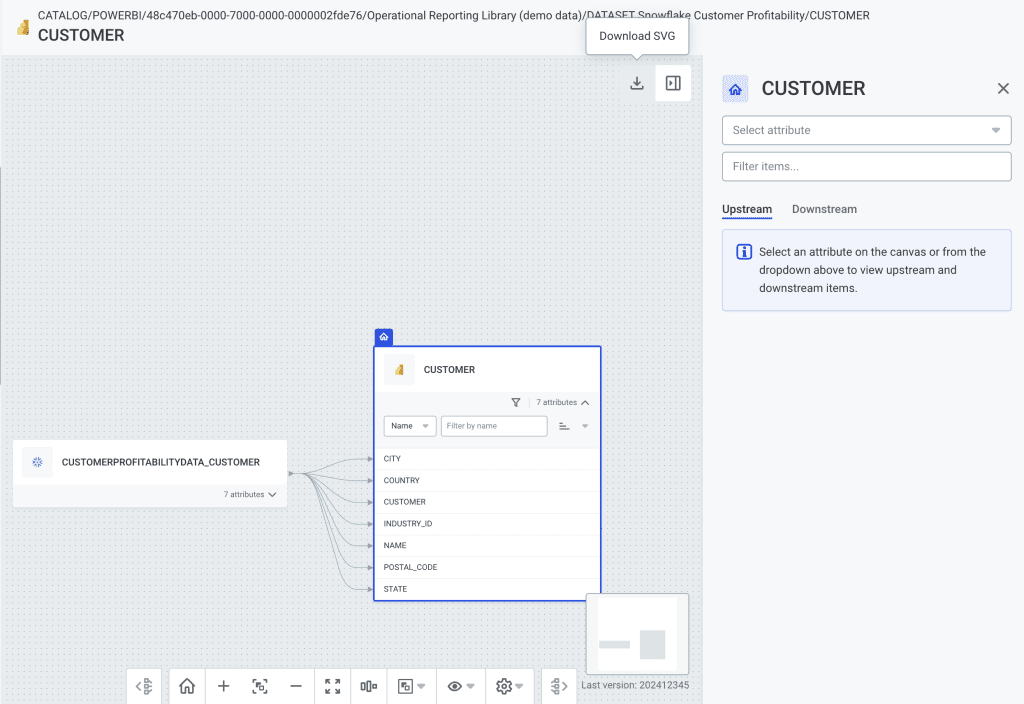
Task: Click the Filter items input field
Action: 866,166
